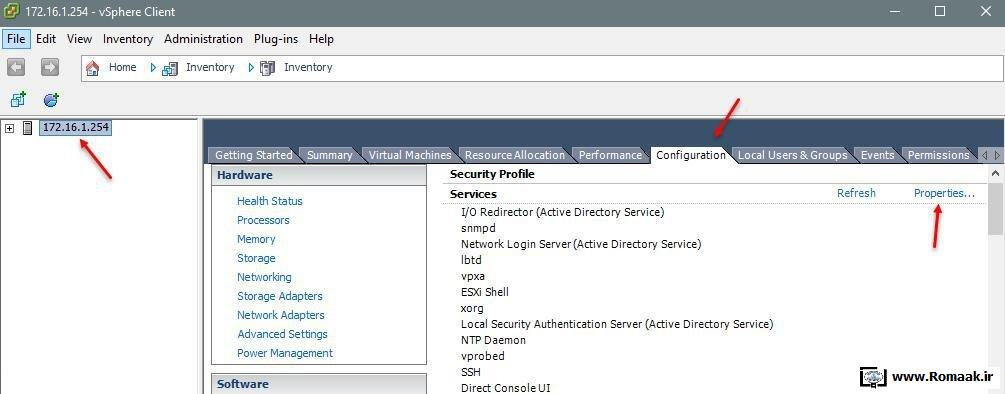
Task: Switch to the Permissions tab
Action: tap(938, 155)
